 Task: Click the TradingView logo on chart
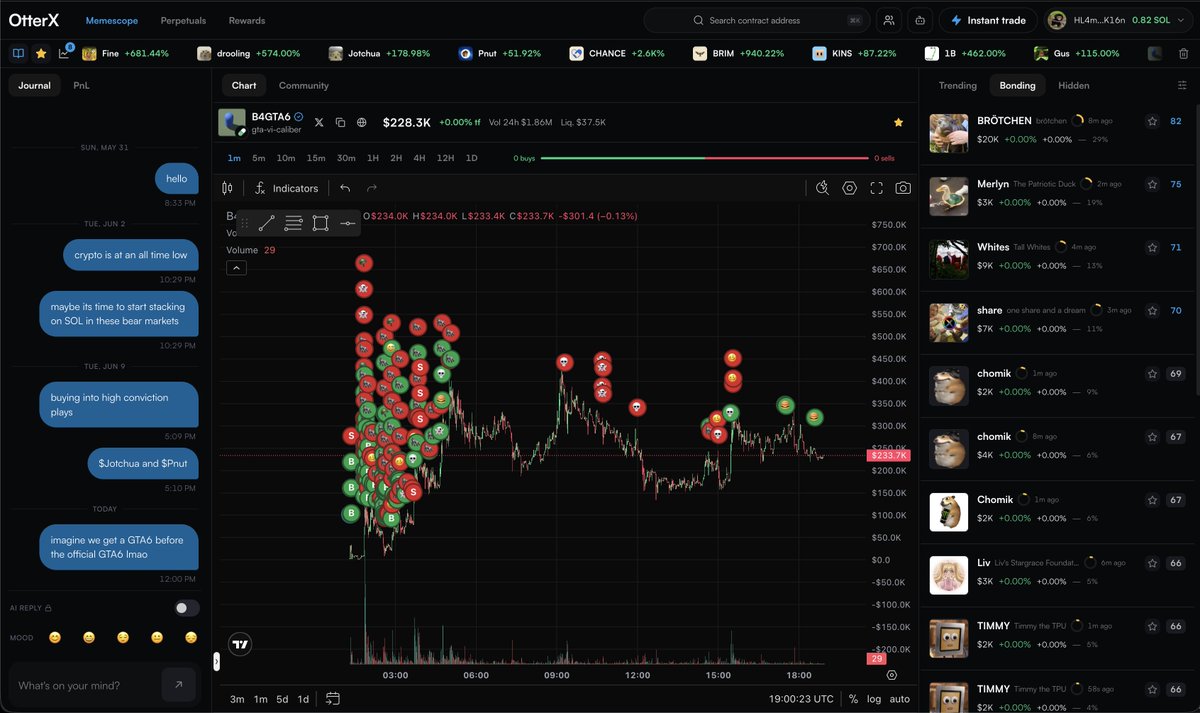(239, 645)
